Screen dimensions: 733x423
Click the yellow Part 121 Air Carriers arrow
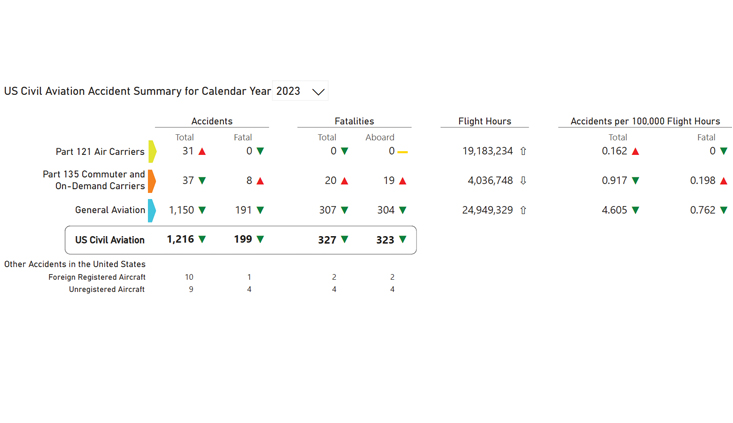(152, 152)
